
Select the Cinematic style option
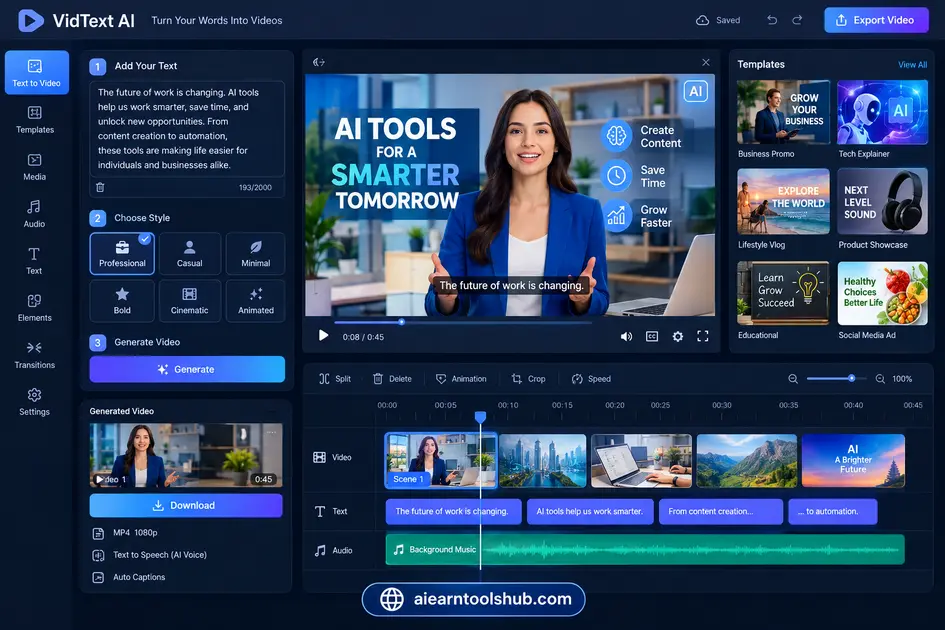click(189, 300)
